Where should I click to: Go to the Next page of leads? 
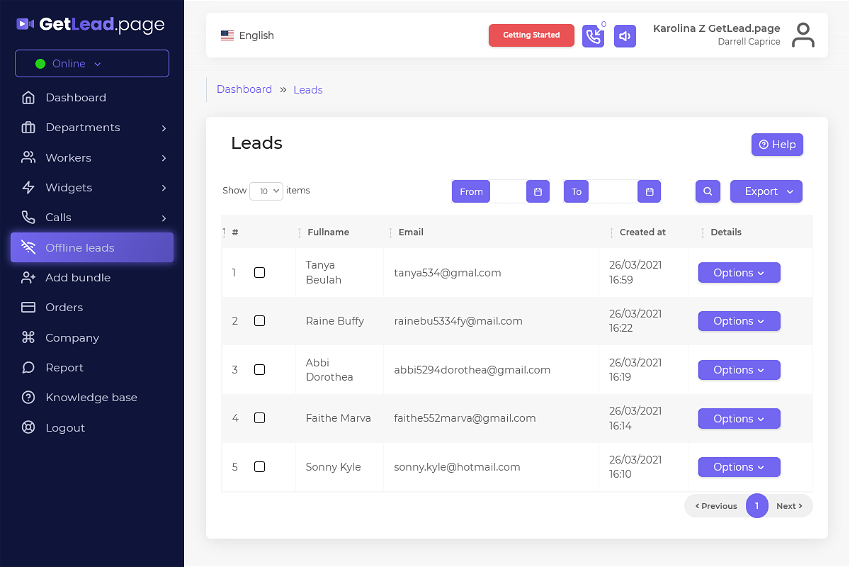pyautogui.click(x=790, y=506)
